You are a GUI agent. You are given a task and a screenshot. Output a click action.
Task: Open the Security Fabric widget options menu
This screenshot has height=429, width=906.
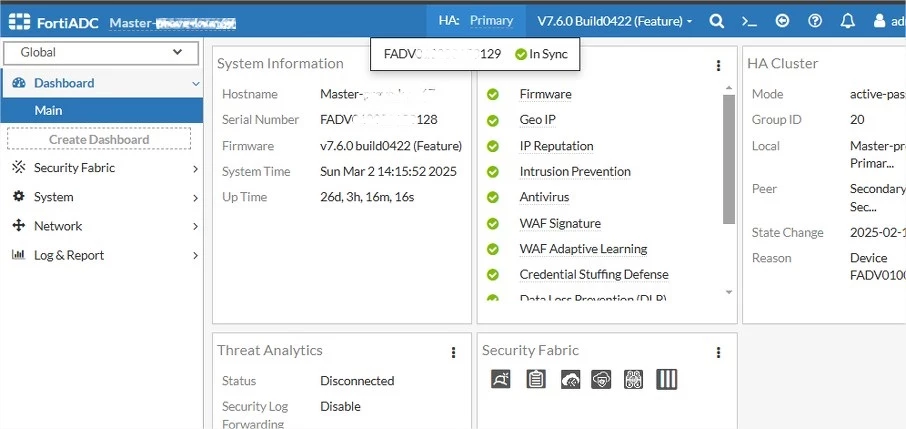tap(718, 352)
